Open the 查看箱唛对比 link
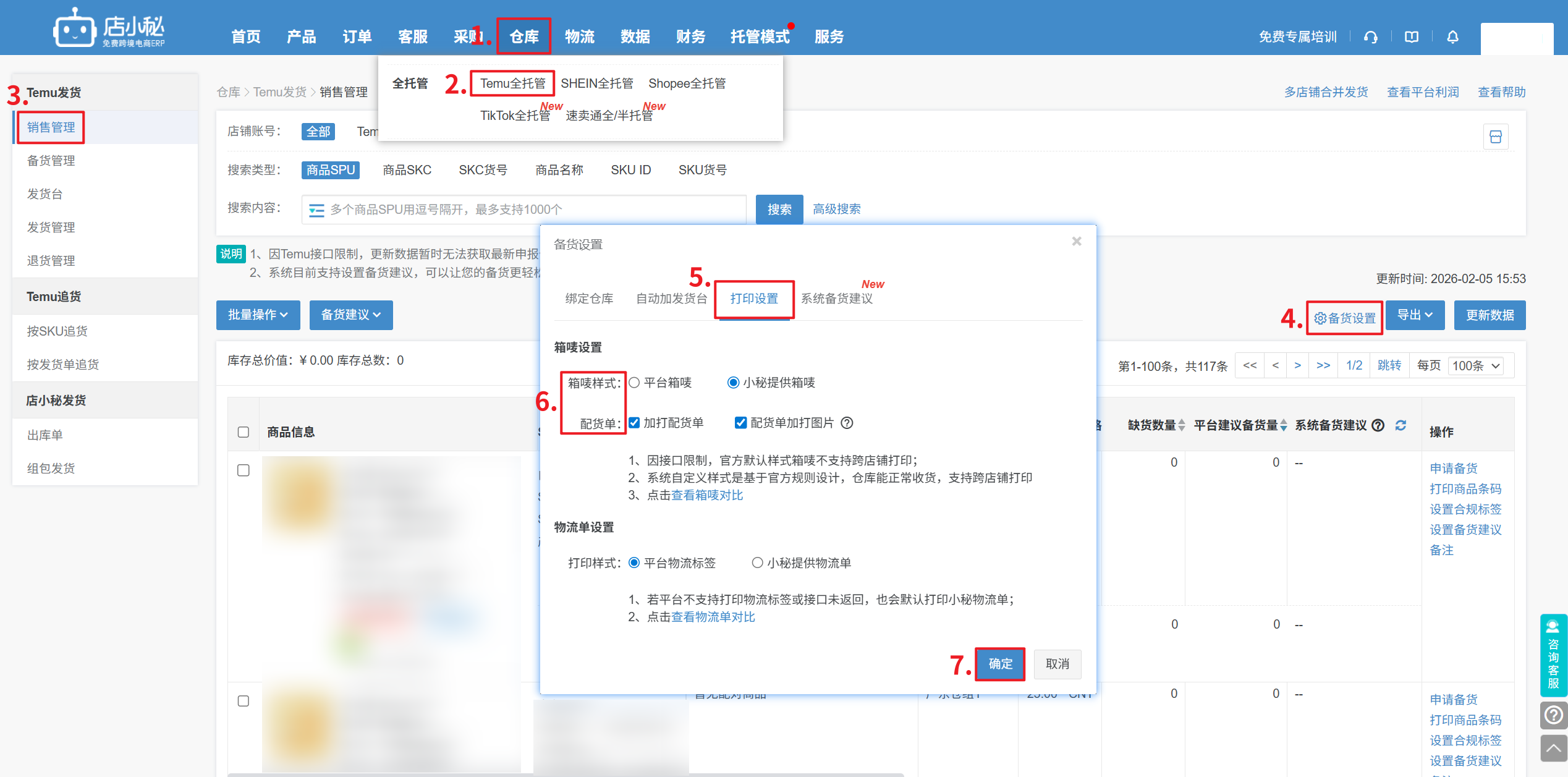Image resolution: width=1568 pixels, height=777 pixels. click(x=707, y=495)
